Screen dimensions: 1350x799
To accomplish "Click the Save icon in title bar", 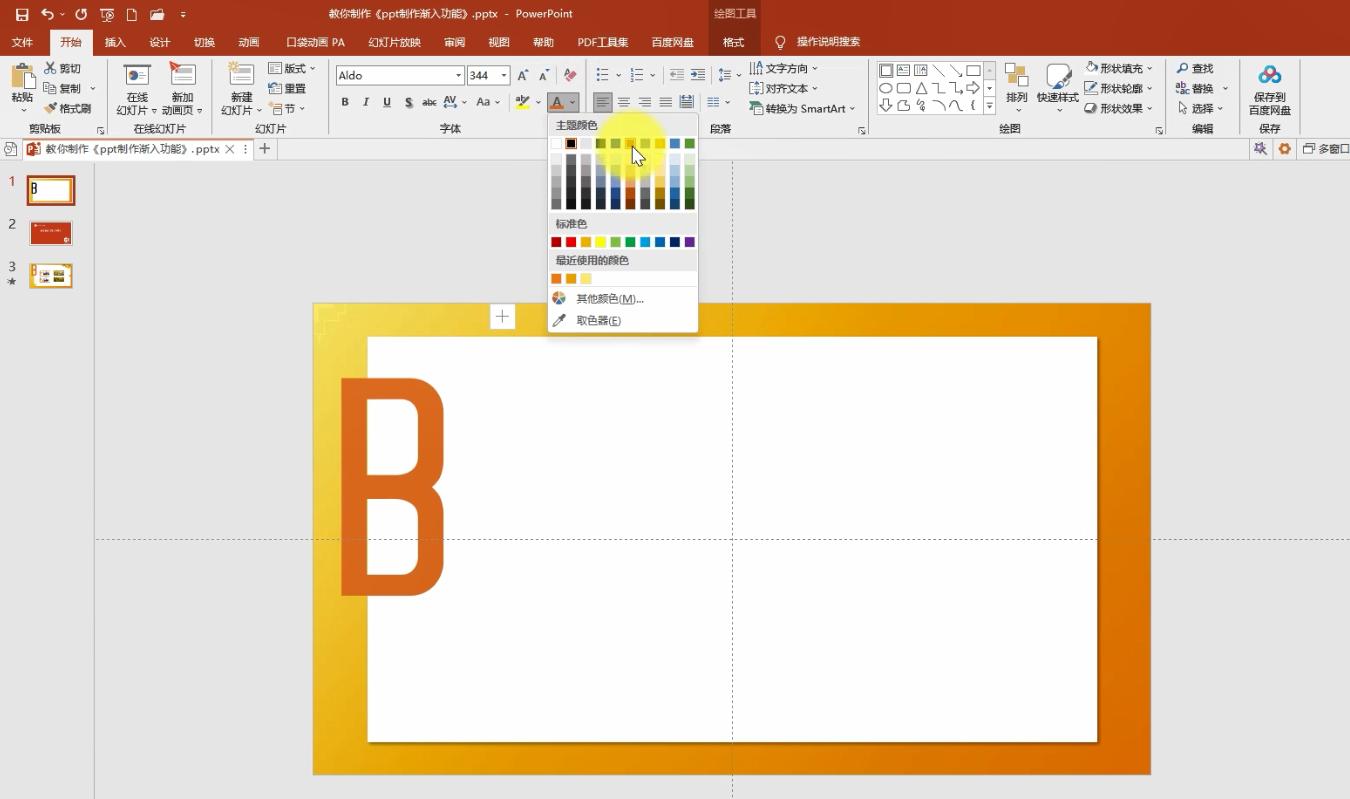I will (x=22, y=14).
